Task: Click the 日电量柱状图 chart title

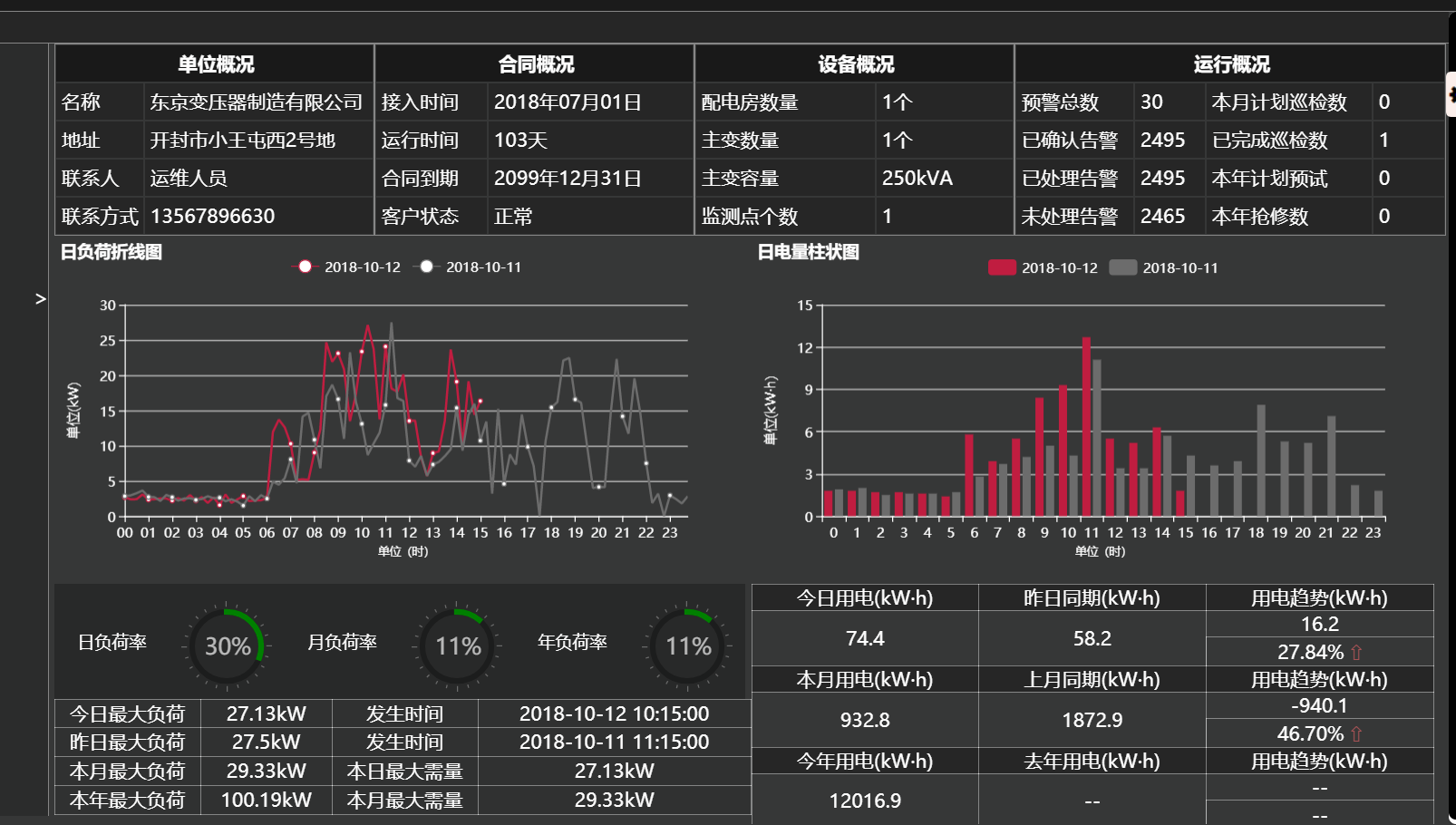Action: point(808,252)
